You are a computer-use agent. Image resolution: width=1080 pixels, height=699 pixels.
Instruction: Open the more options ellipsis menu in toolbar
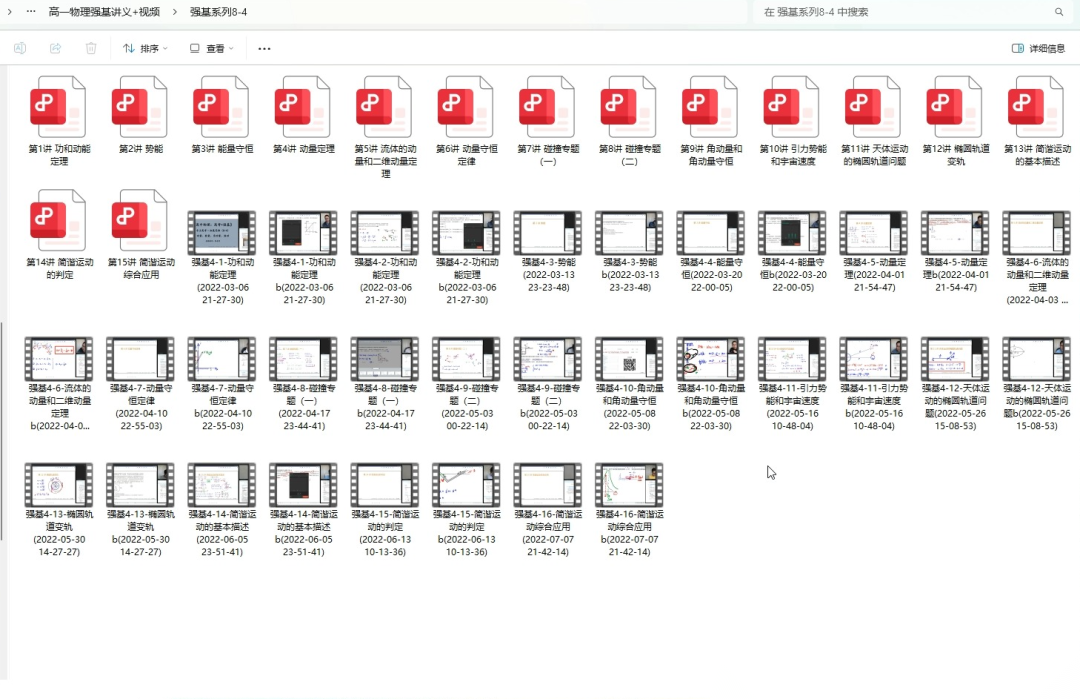264,48
